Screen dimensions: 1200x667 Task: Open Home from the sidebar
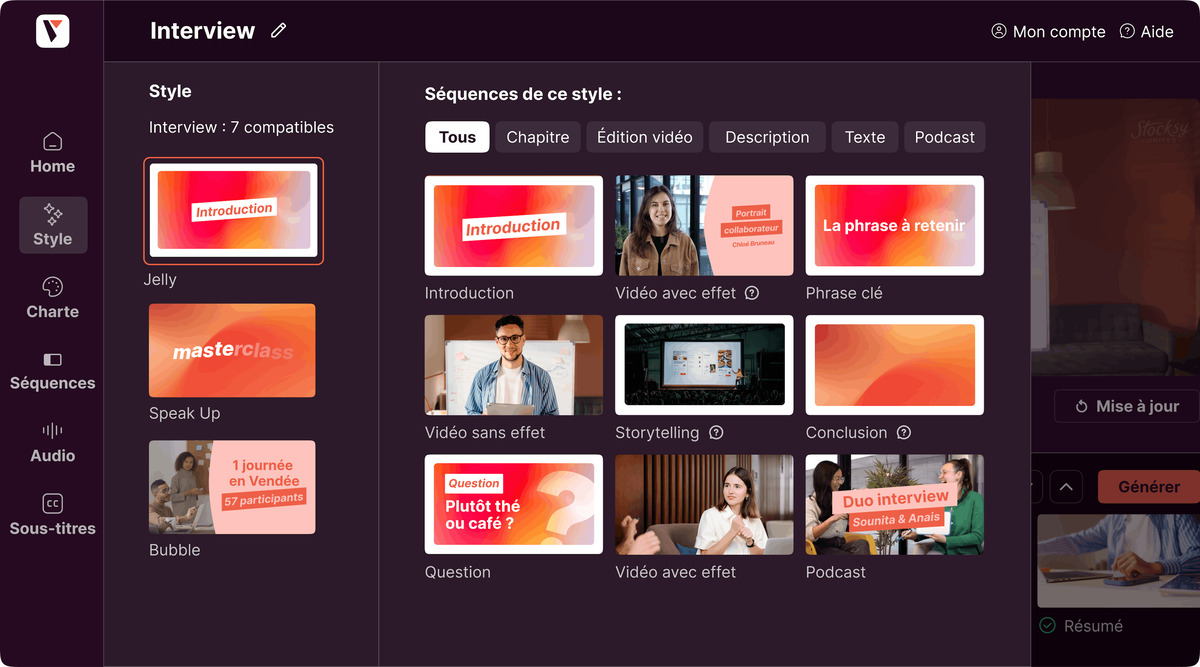[x=52, y=153]
